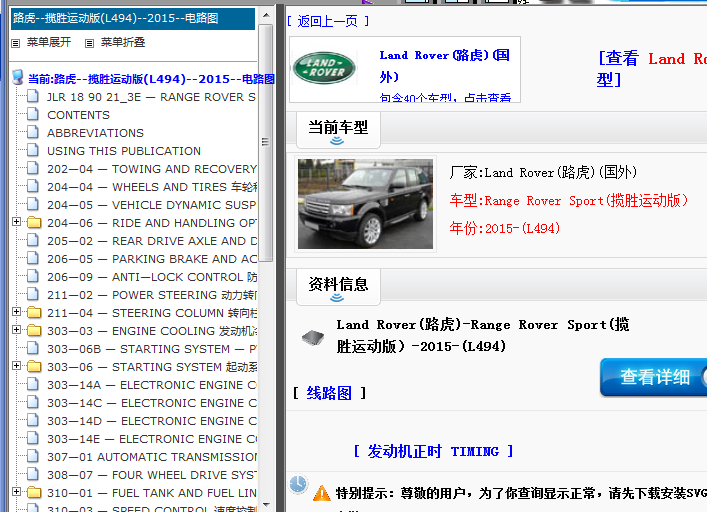
Task: Click the clock icon near the special notice
Action: tap(298, 485)
